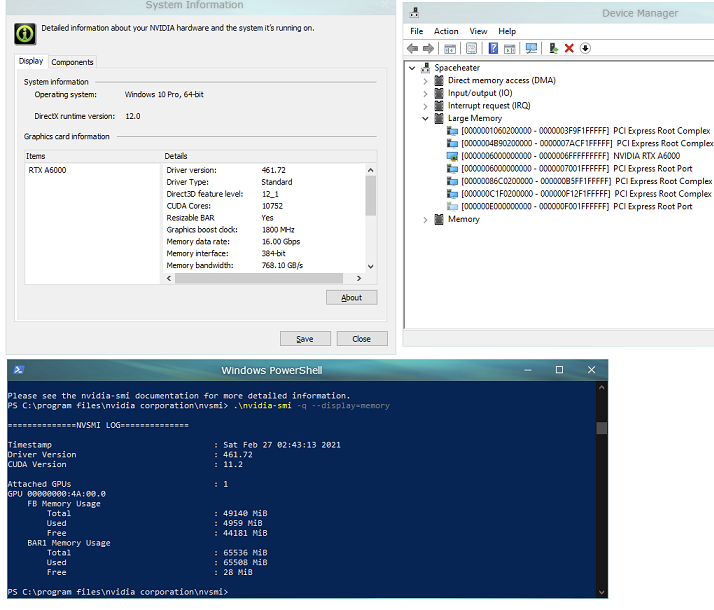Toggle the action pane toolbar icon
Viewport: 714px width, 610px height.
pyautogui.click(x=510, y=48)
